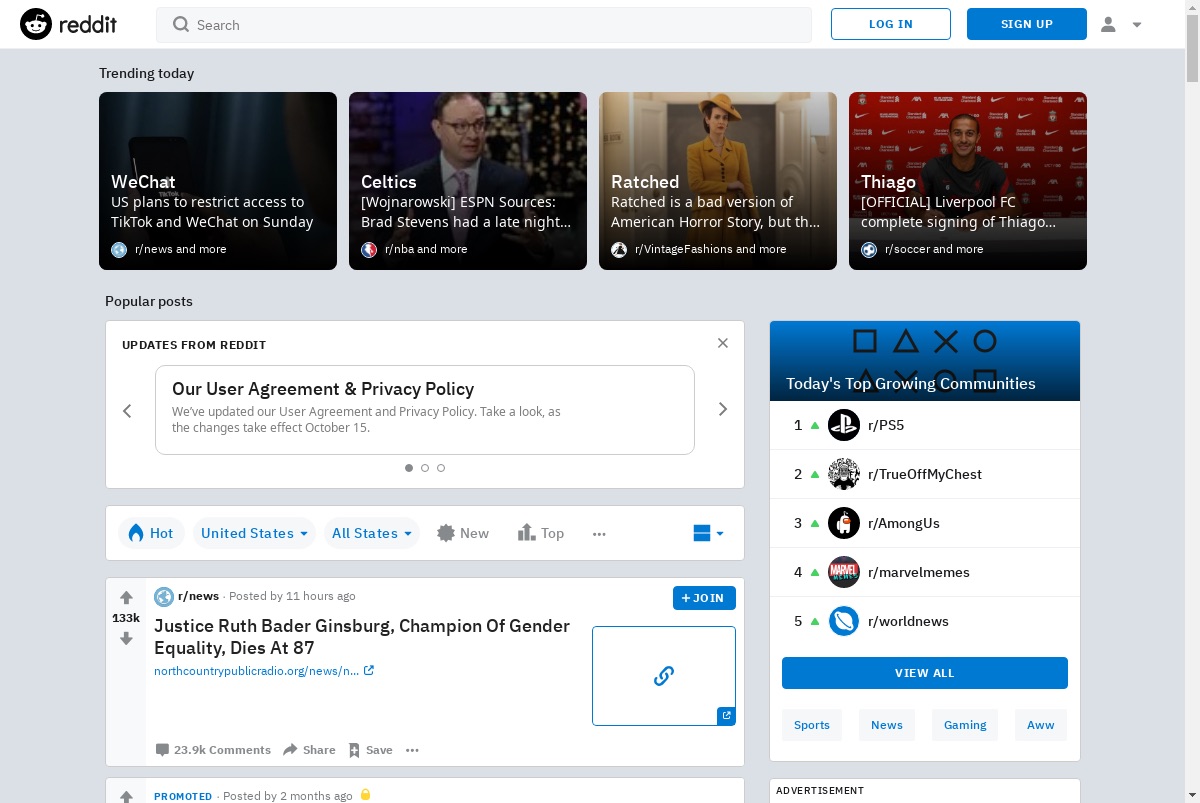Open the r/worldnews community icon
Viewport: 1200px width, 803px height.
844,621
